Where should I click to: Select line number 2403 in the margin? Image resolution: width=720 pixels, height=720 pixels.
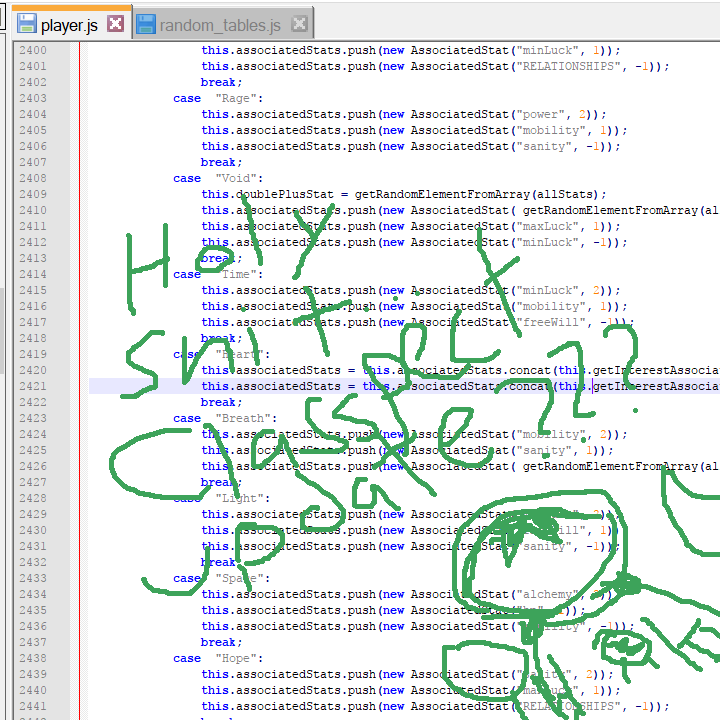[32, 98]
